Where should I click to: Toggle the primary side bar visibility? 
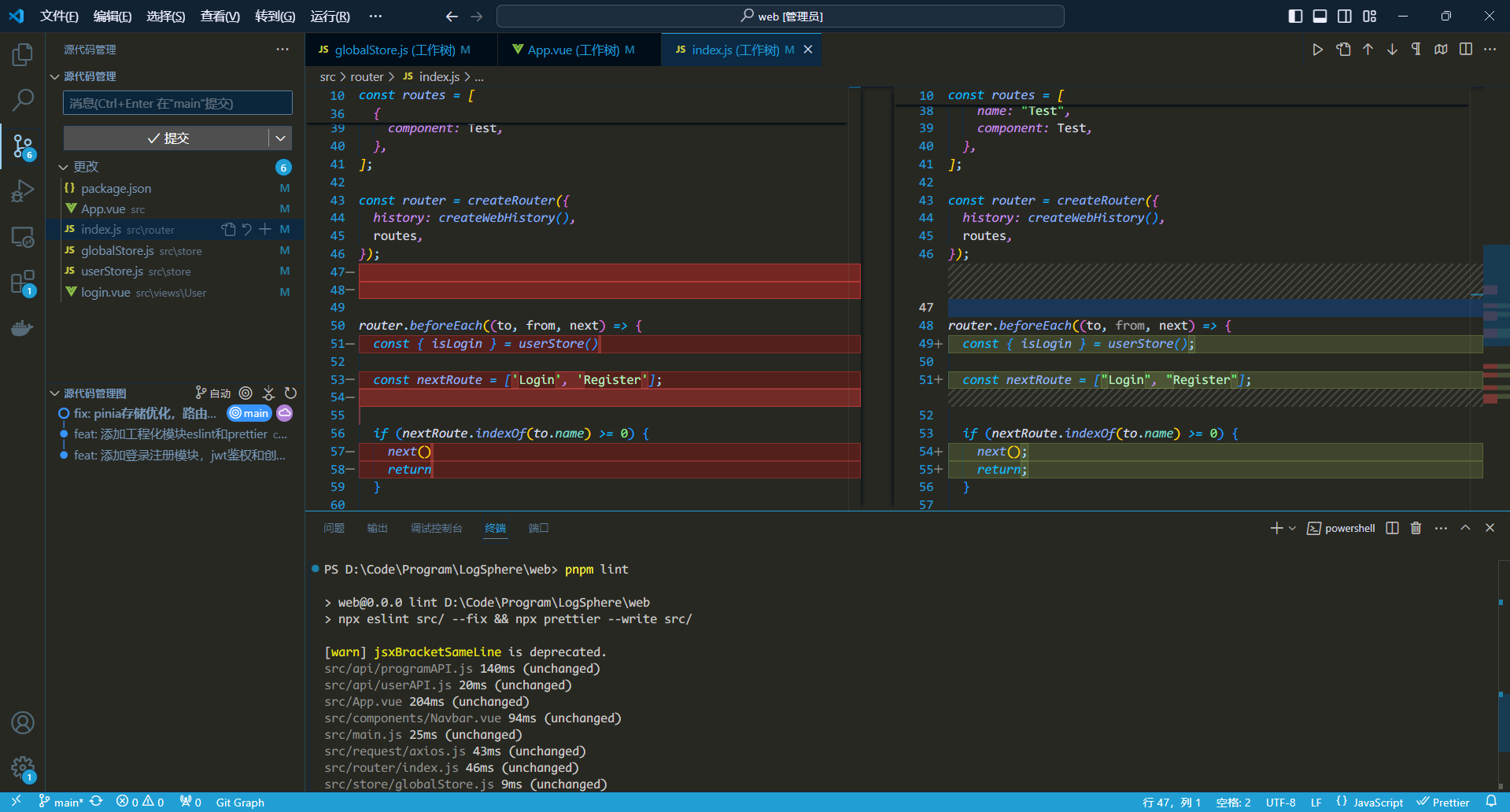tap(1295, 16)
